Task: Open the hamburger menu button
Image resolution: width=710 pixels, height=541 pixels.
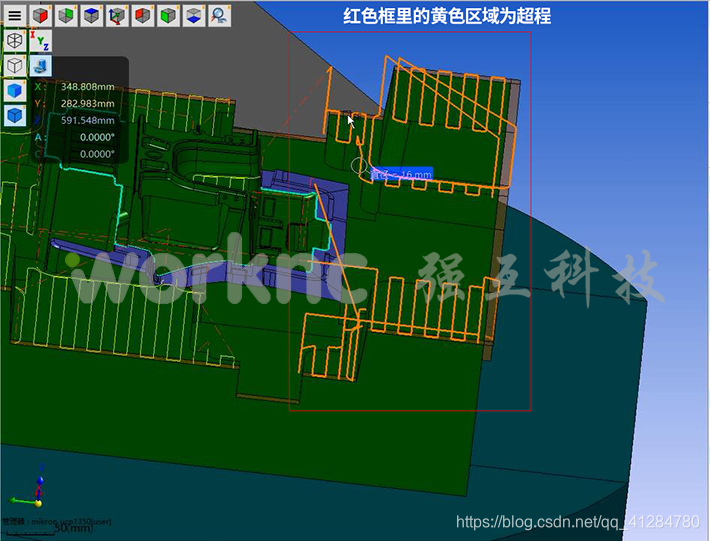Action: pos(15,15)
